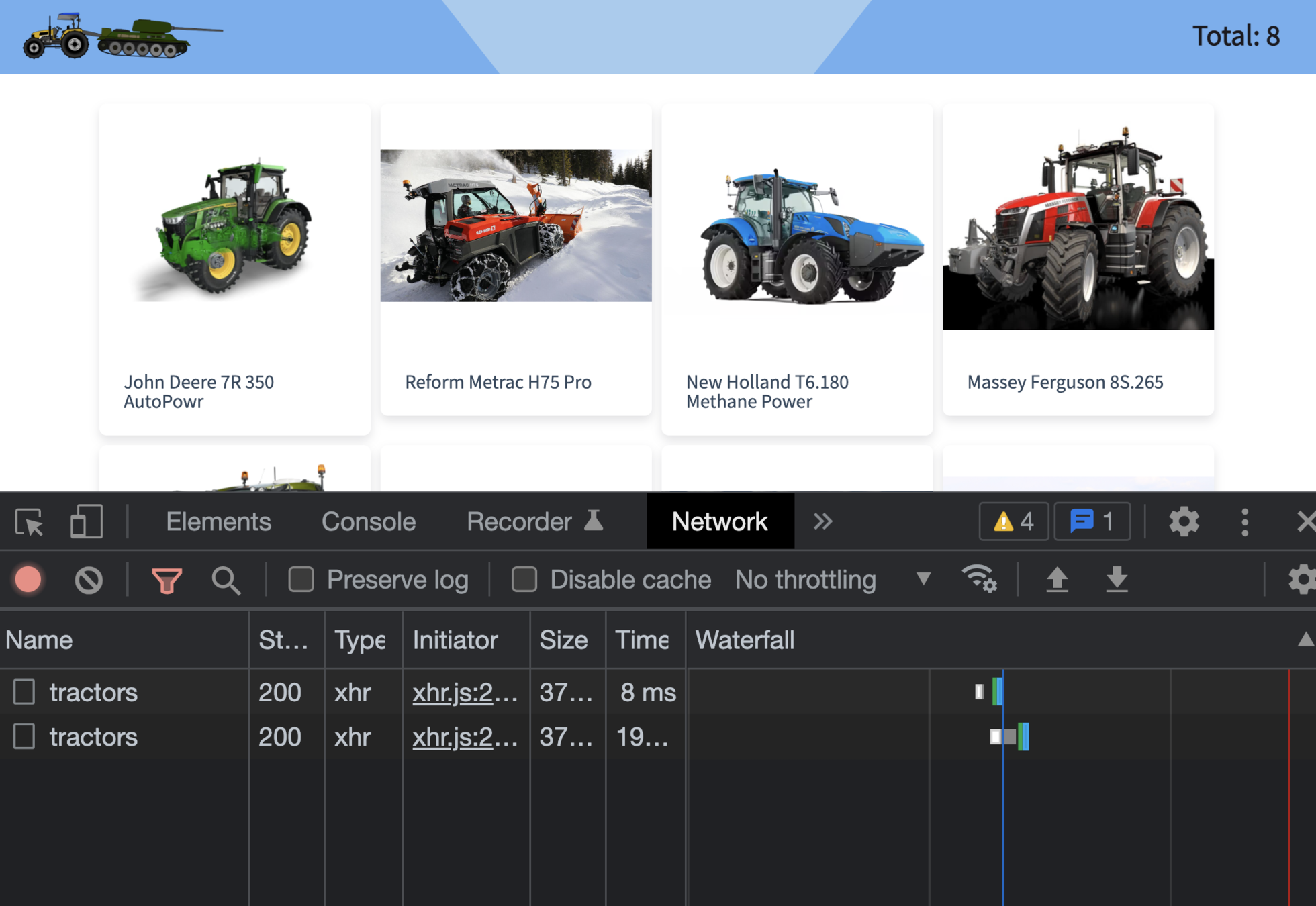Import HAR file upload icon

(x=1057, y=580)
